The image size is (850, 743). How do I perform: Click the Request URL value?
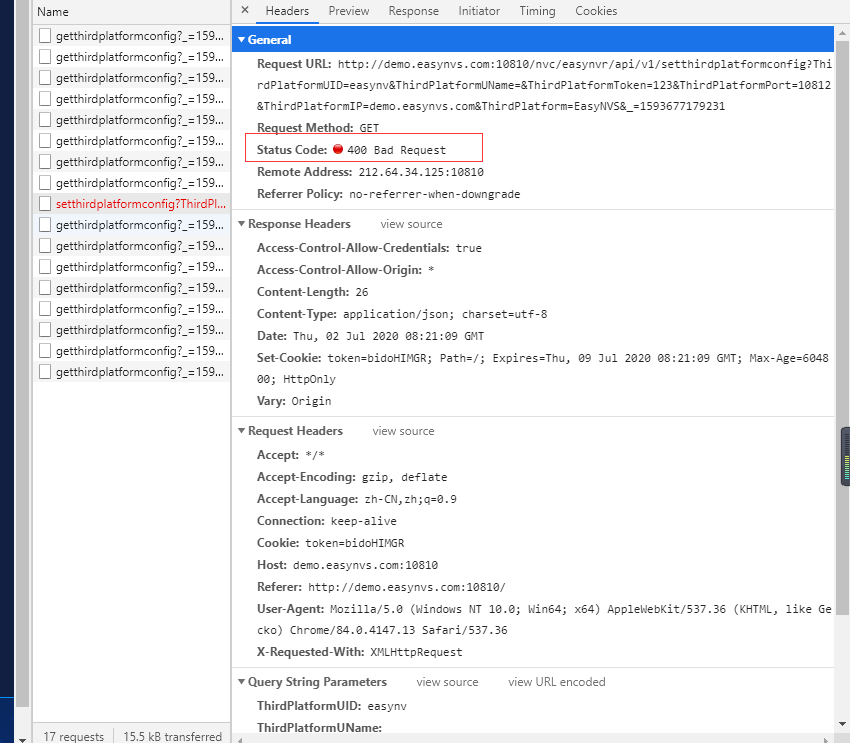[544, 85]
